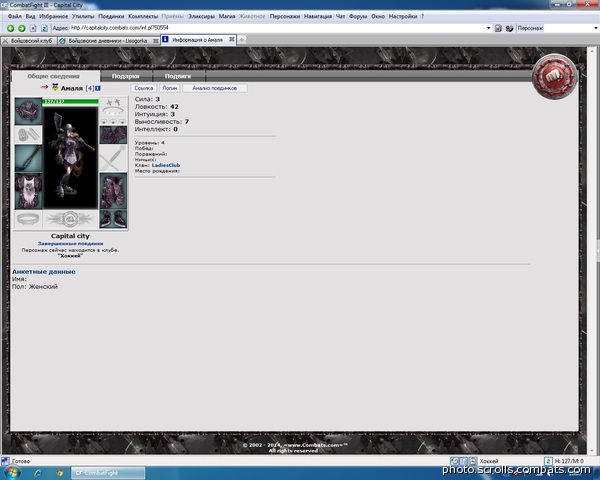Click in the Персонаж input field
This screenshot has width=600, height=480.
click(x=568, y=28)
